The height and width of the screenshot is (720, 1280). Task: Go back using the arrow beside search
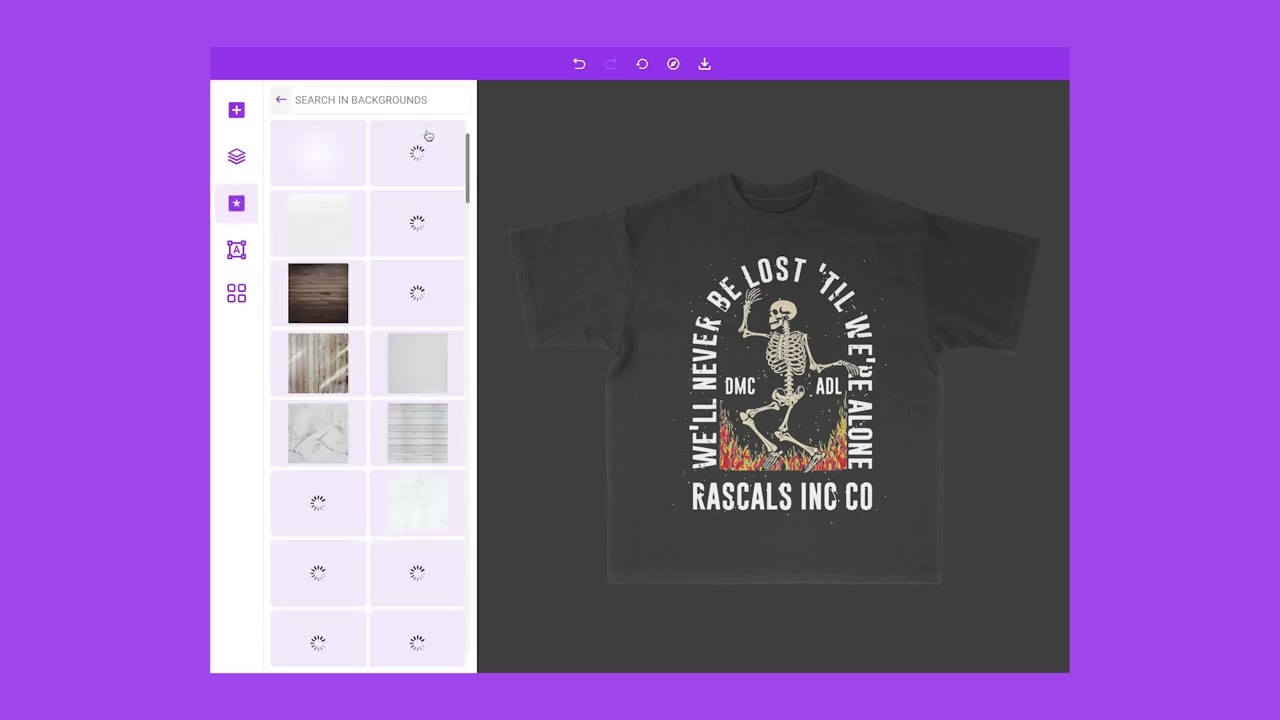point(281,99)
